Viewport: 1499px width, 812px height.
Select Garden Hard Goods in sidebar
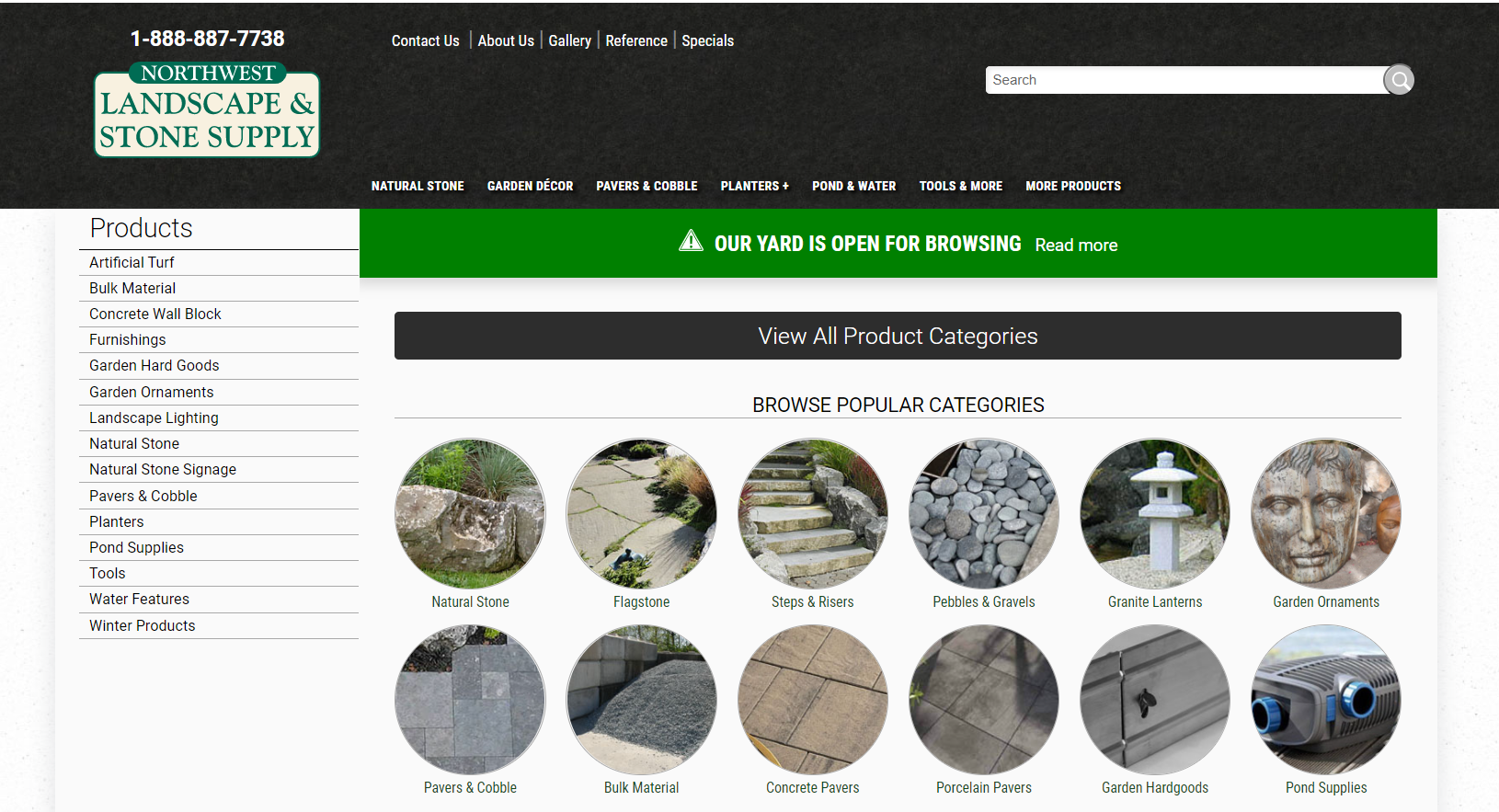[x=219, y=365]
